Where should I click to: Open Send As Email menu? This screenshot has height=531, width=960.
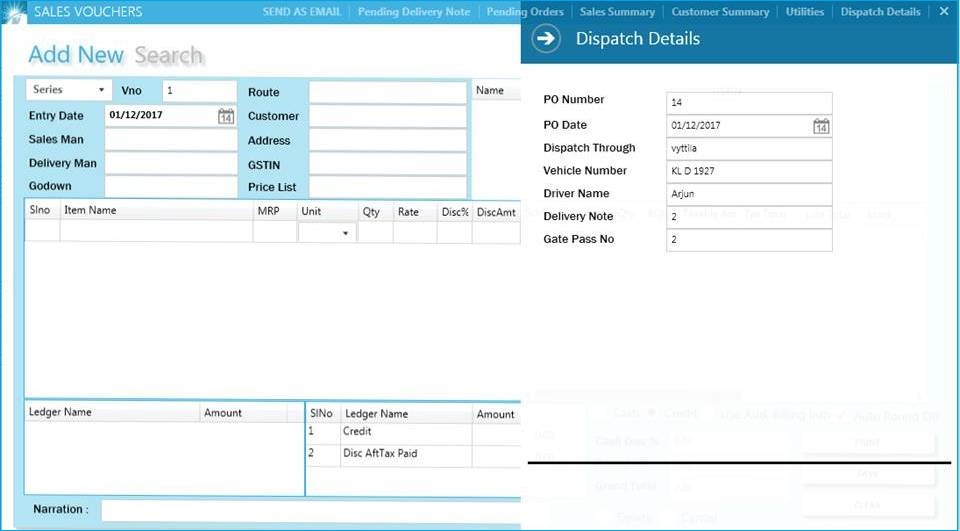tap(301, 12)
